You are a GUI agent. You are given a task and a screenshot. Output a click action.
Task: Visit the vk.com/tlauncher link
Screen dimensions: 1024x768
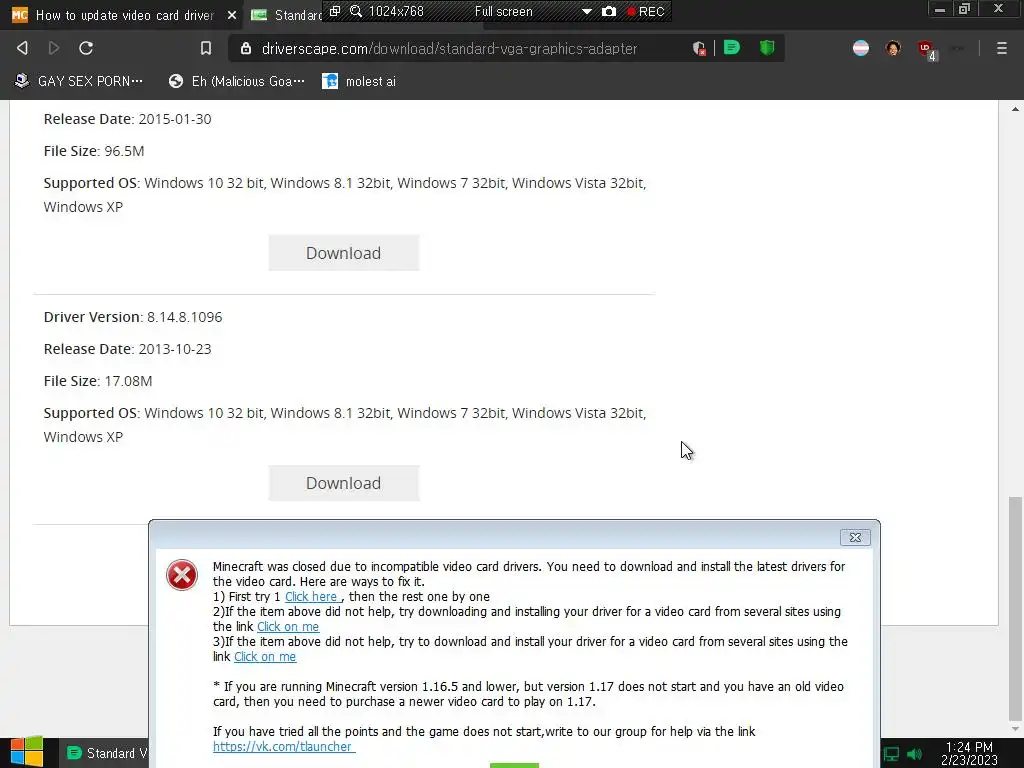[x=283, y=746]
